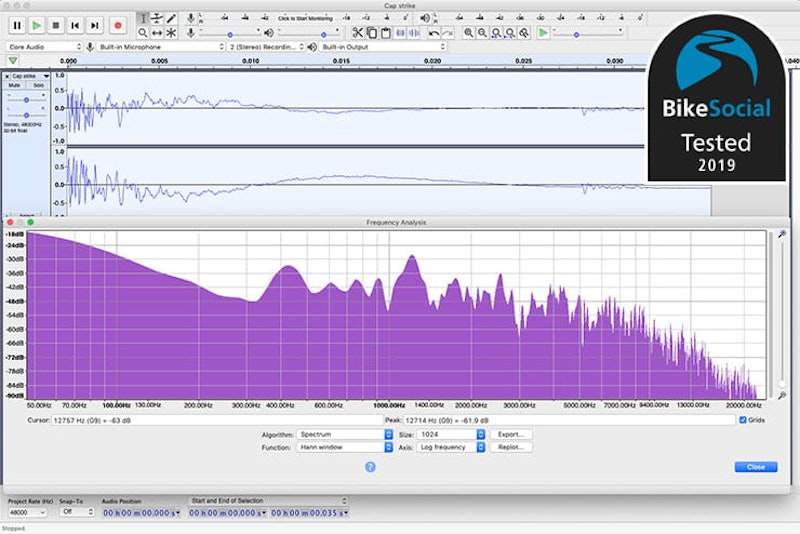This screenshot has height=534, width=800.
Task: Click the Cursor readout field
Action: tap(217, 420)
